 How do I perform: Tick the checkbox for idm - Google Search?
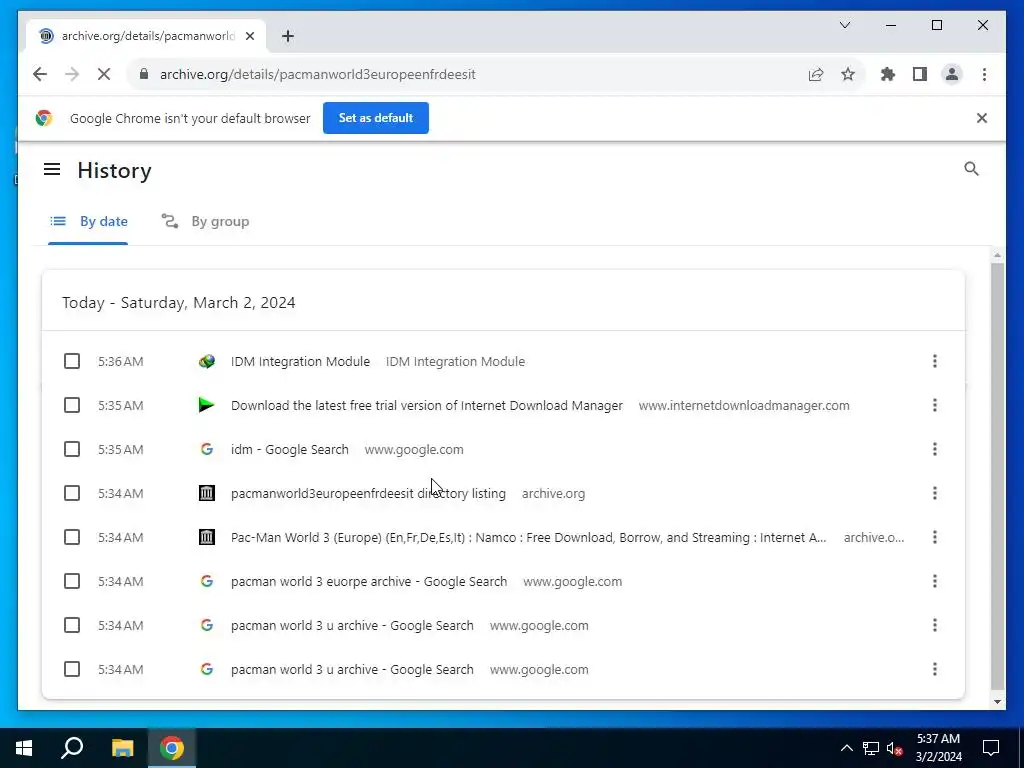pos(72,449)
